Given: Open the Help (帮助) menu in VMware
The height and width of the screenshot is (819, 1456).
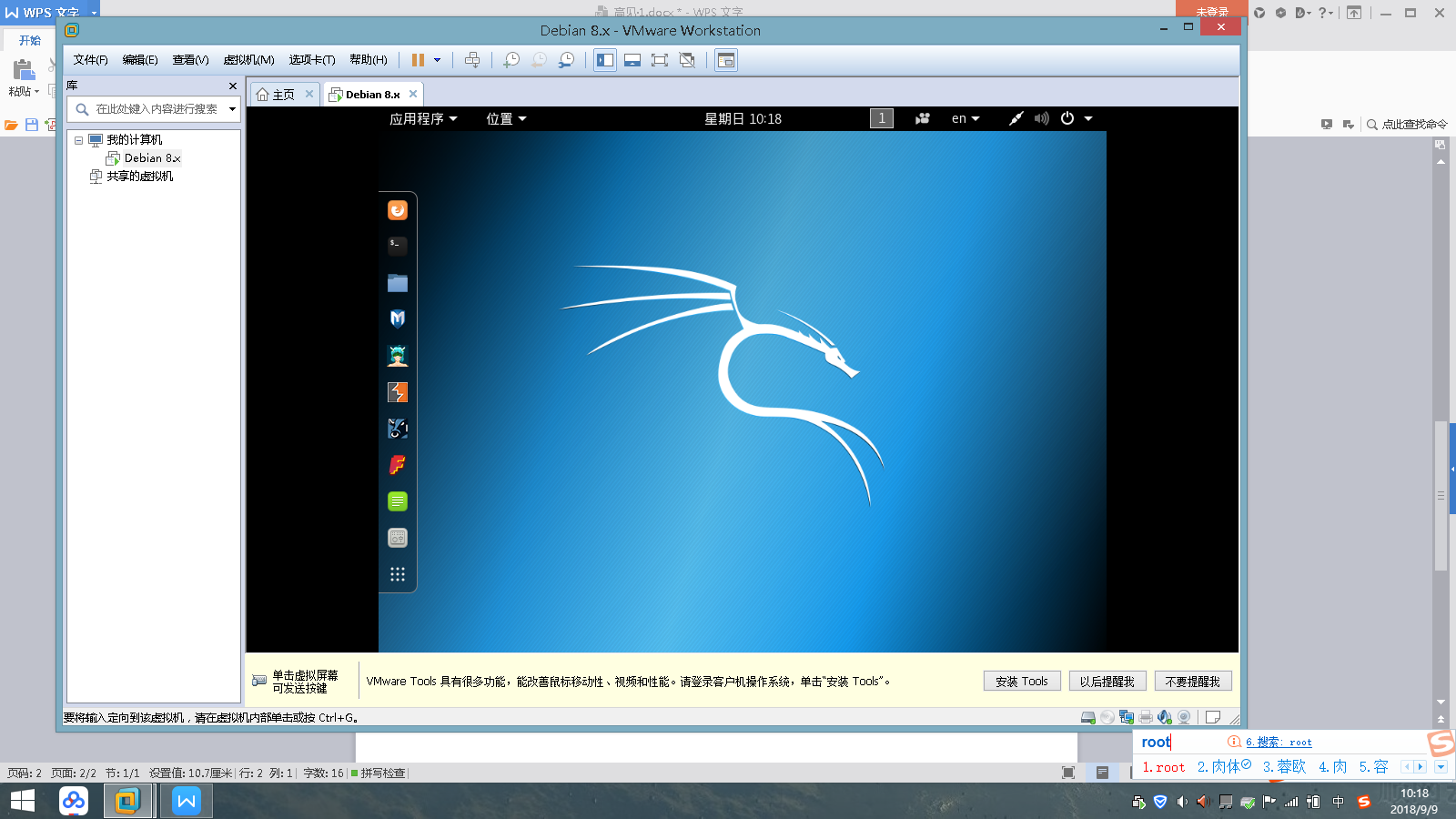Looking at the screenshot, I should (x=369, y=60).
